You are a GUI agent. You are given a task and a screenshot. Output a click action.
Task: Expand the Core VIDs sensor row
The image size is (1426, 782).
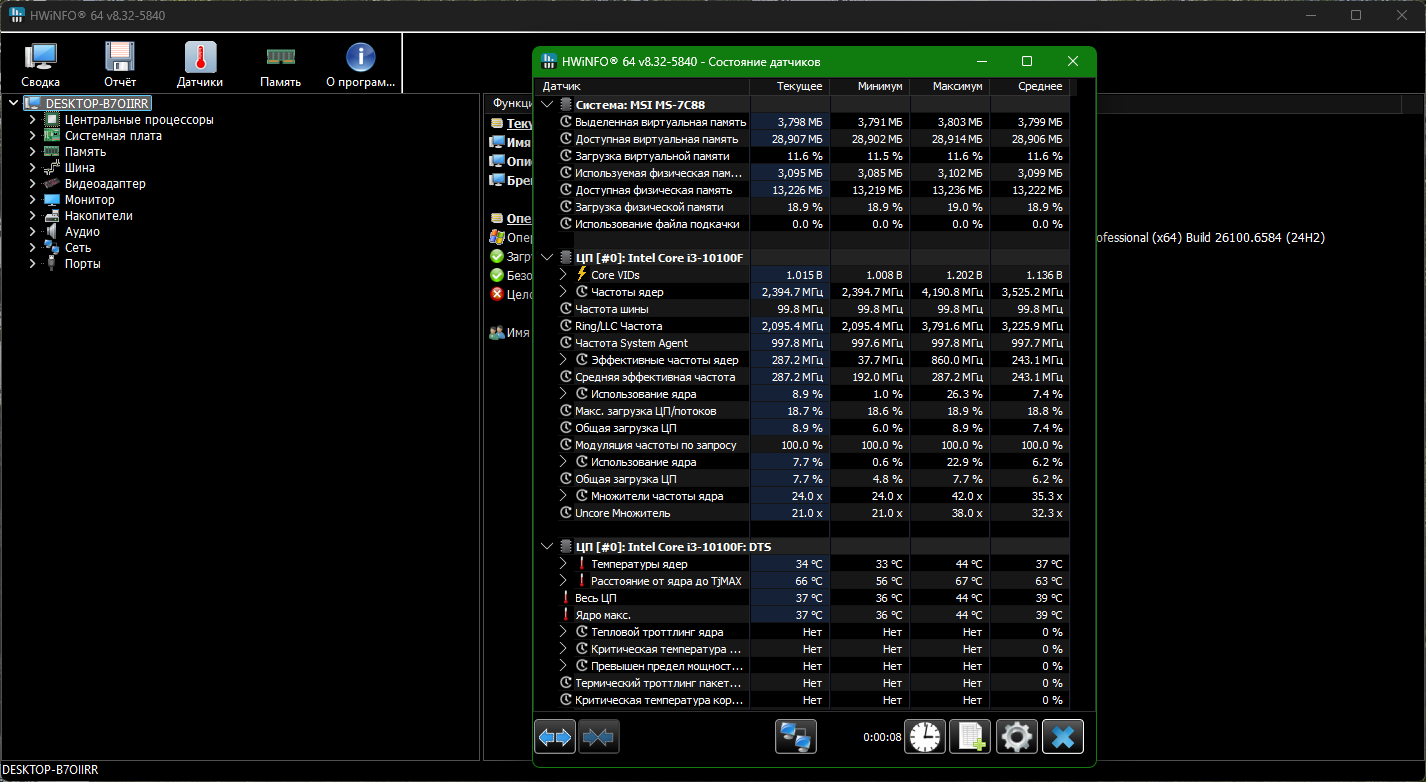pos(563,274)
